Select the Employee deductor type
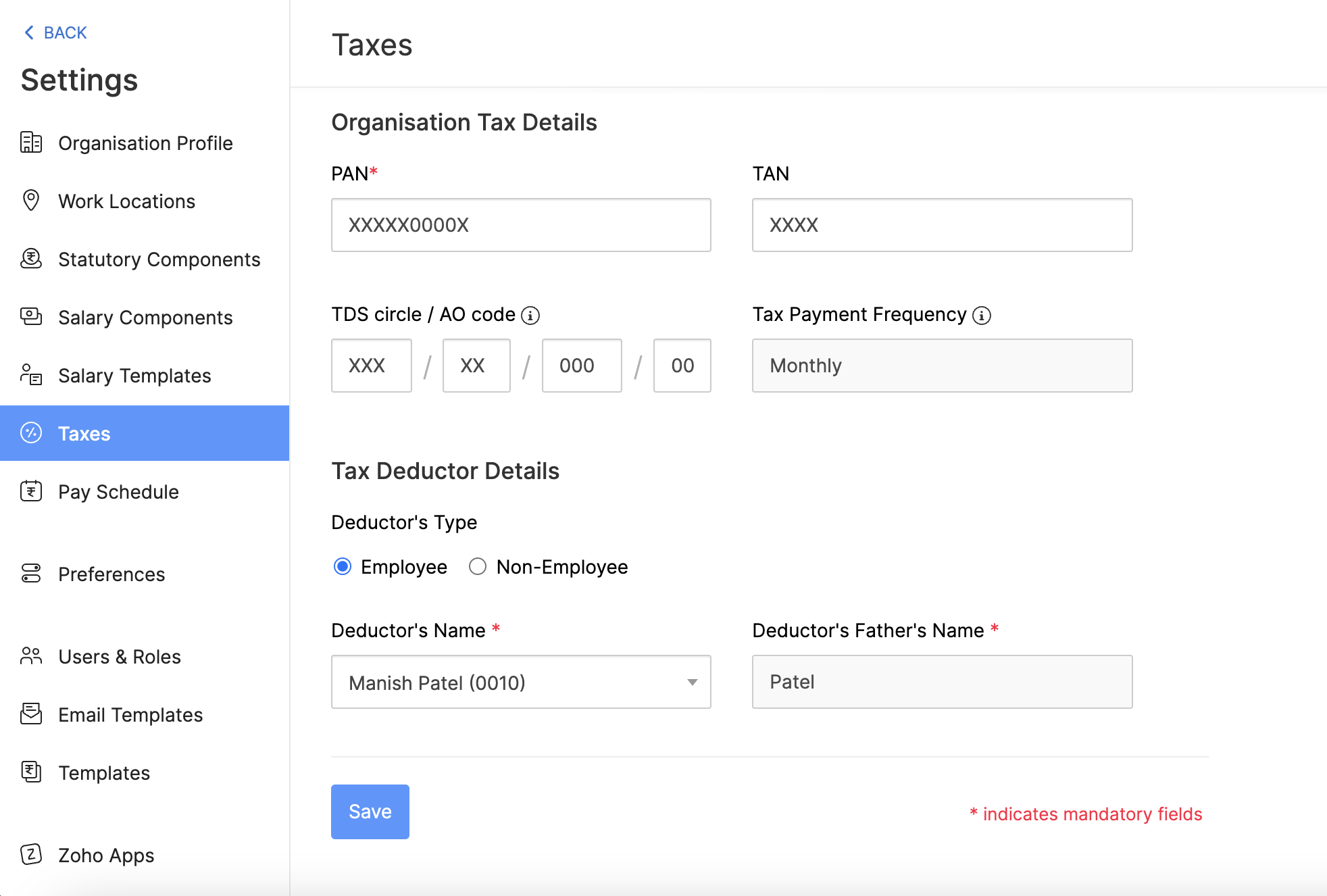This screenshot has height=896, width=1327. pos(343,566)
